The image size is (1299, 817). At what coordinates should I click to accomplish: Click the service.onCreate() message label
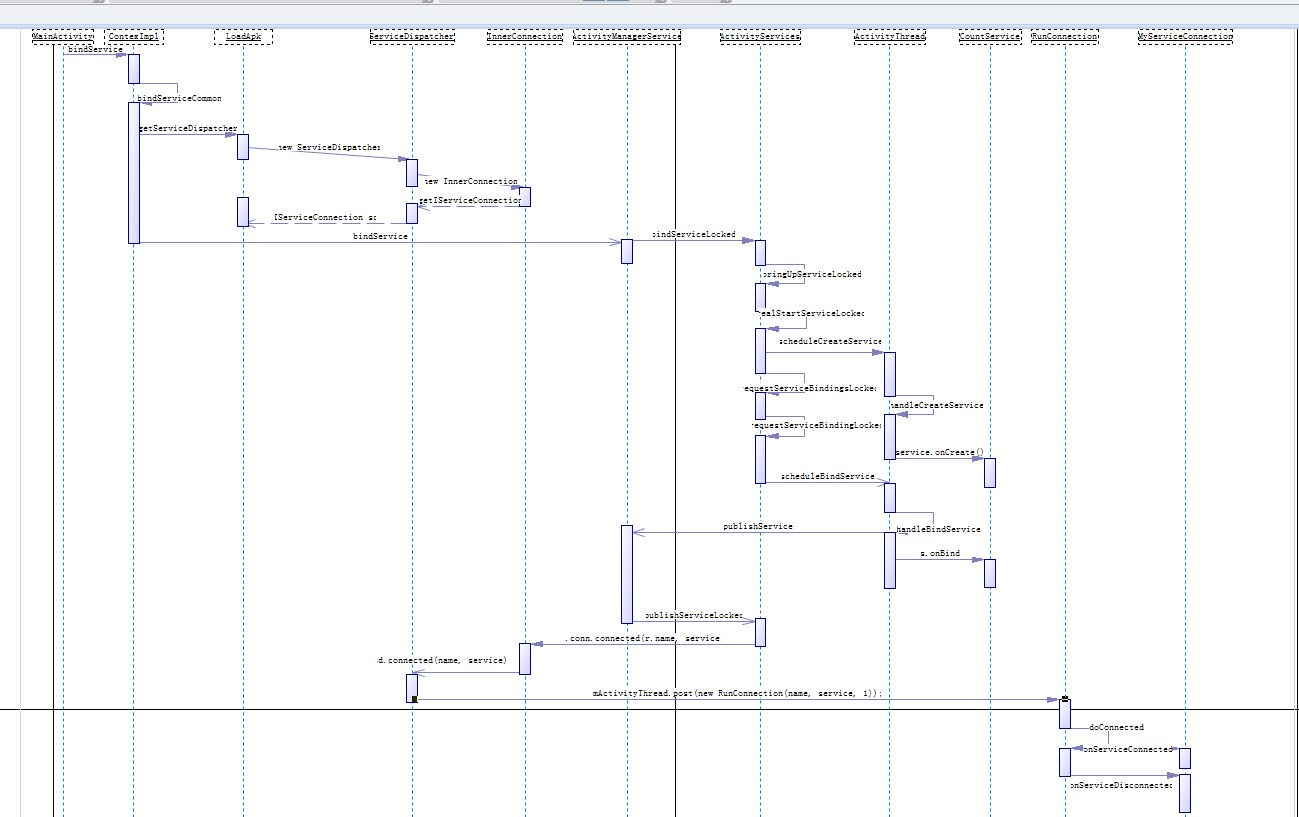(940, 452)
